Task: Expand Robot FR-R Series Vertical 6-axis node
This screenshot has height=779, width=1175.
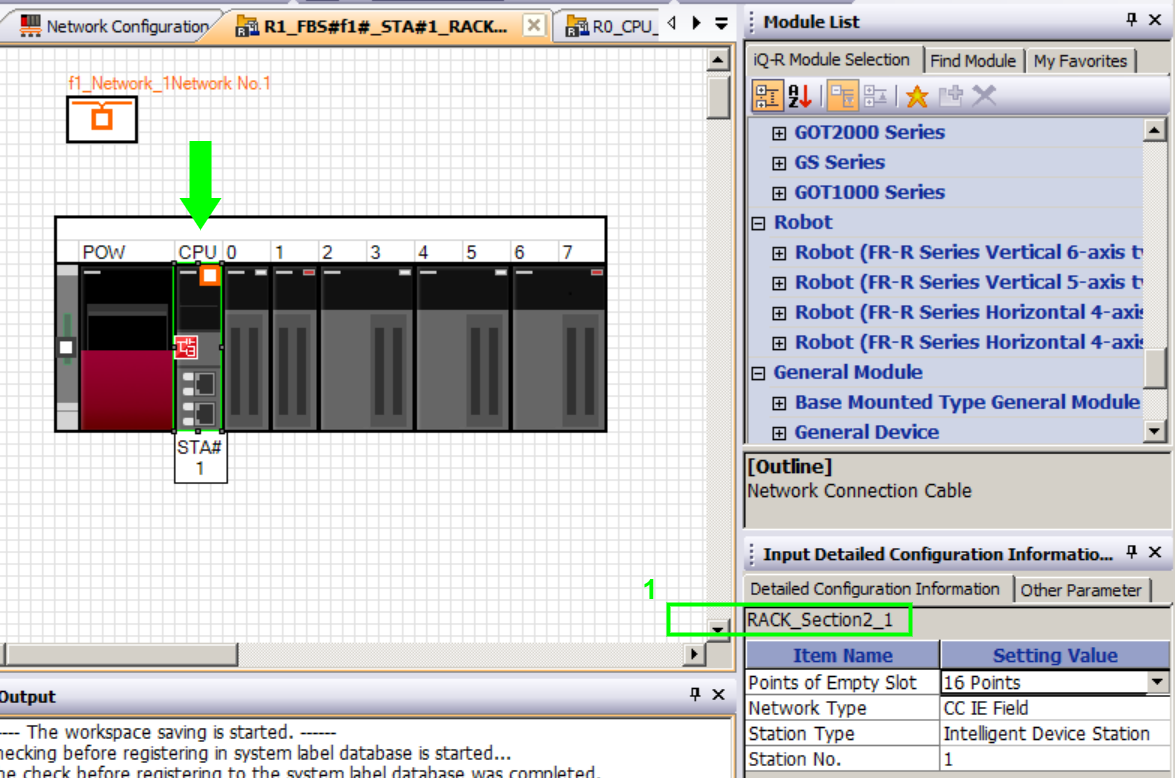Action: pos(779,253)
